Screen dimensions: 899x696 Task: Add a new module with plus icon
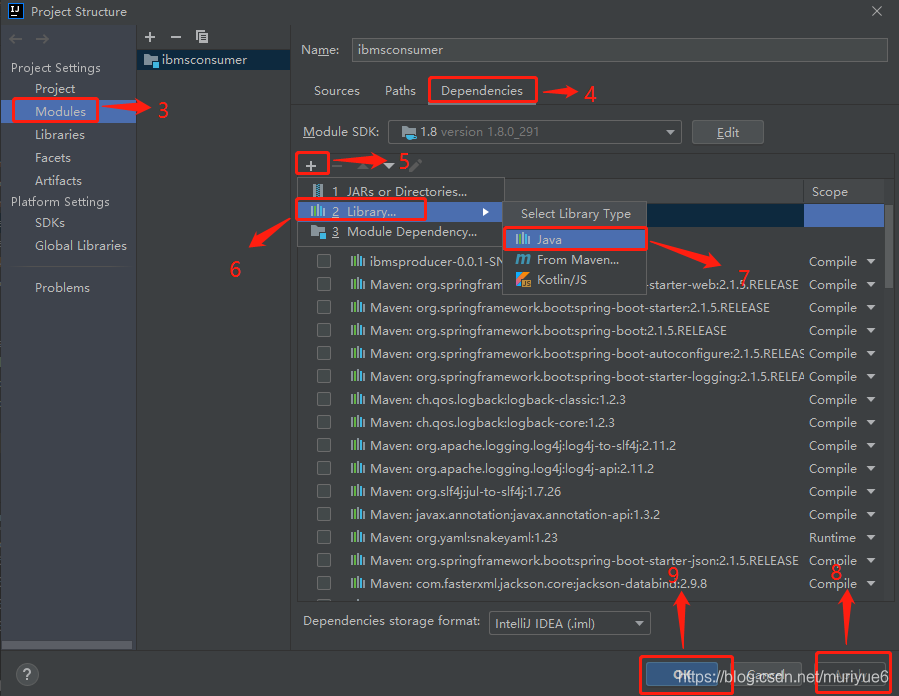(x=150, y=37)
